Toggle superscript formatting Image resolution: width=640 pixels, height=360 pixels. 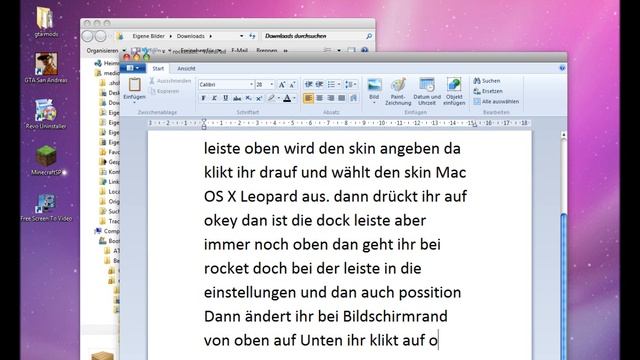[x=259, y=98]
